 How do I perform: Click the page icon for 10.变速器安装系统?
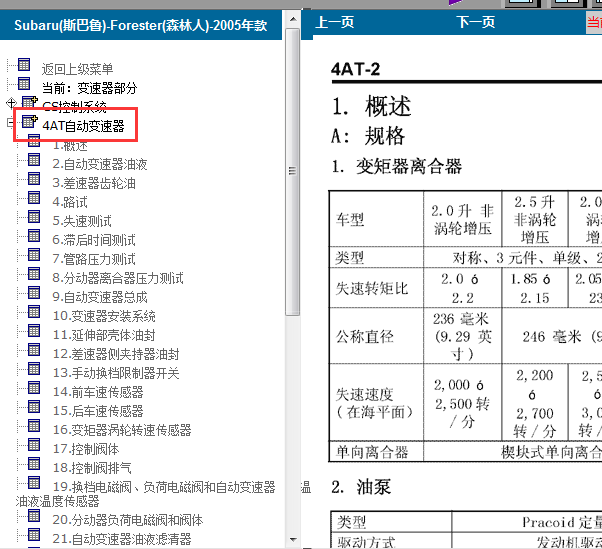(34, 311)
